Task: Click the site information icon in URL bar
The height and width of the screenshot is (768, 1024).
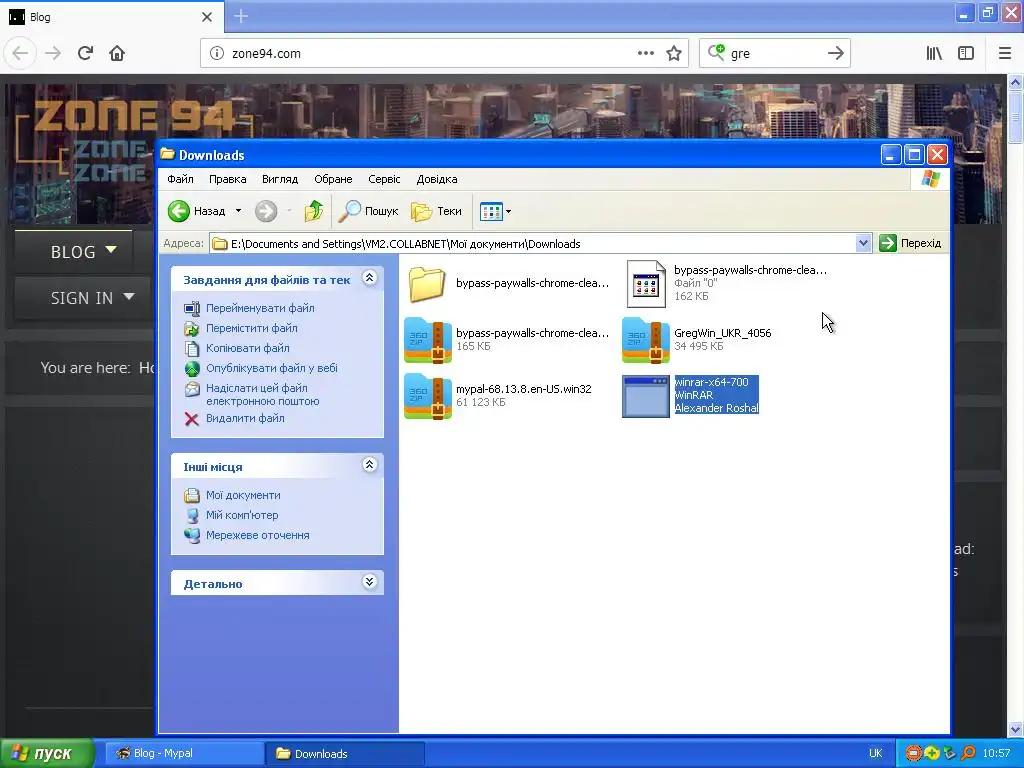Action: (x=216, y=54)
